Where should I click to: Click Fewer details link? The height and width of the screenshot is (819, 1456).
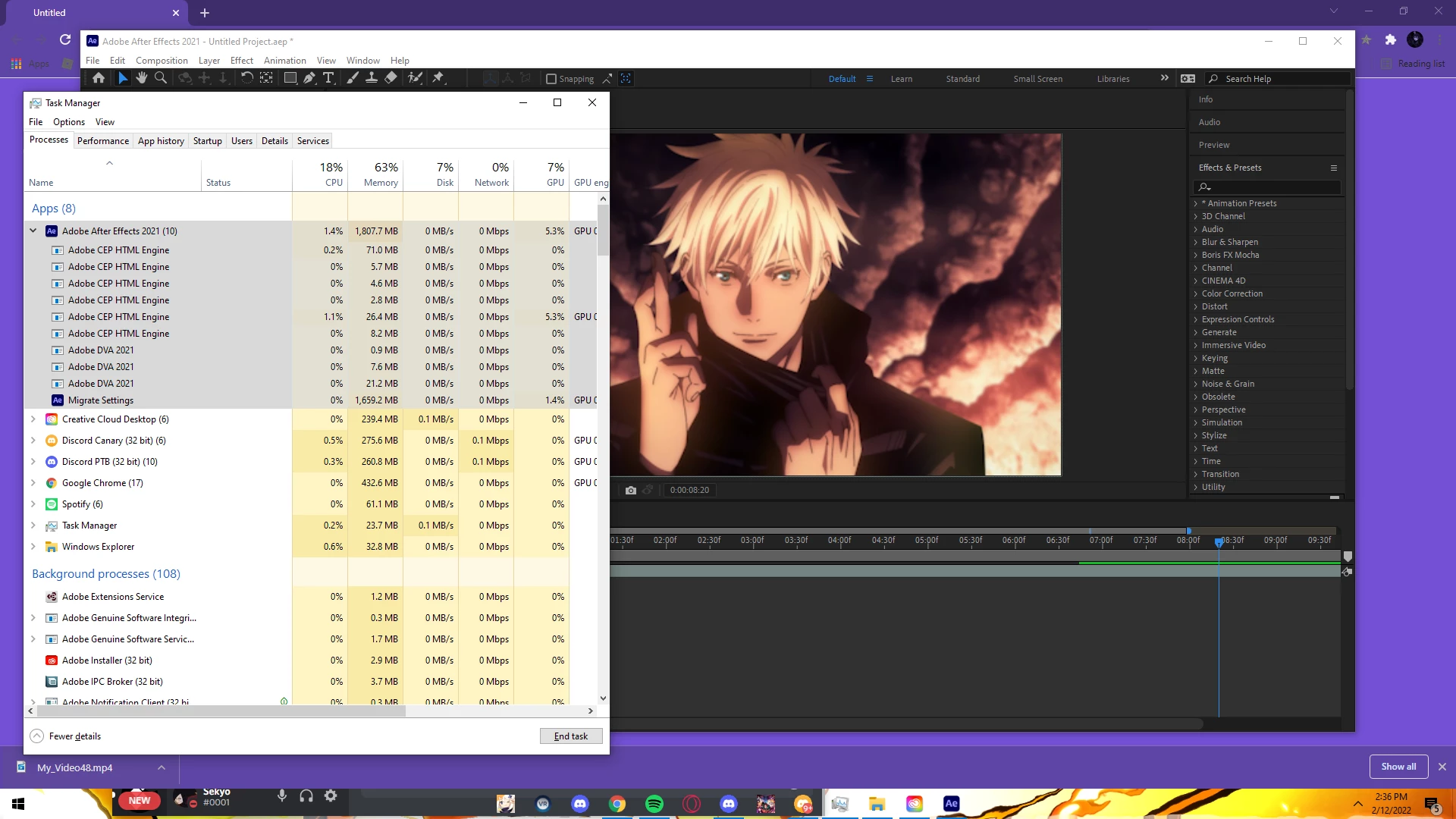74,736
